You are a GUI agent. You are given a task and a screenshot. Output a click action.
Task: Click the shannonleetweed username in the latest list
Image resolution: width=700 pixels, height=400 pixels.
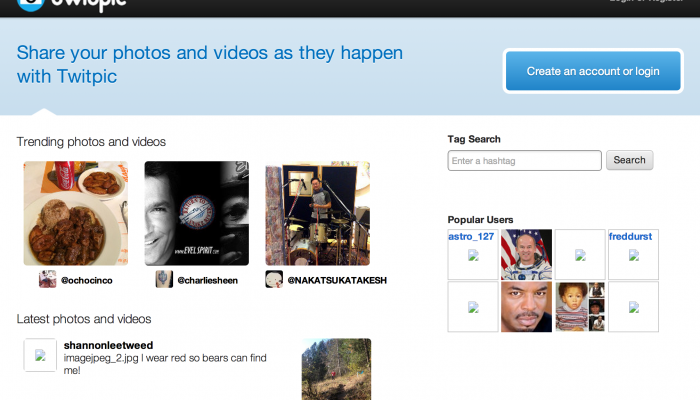(x=108, y=345)
